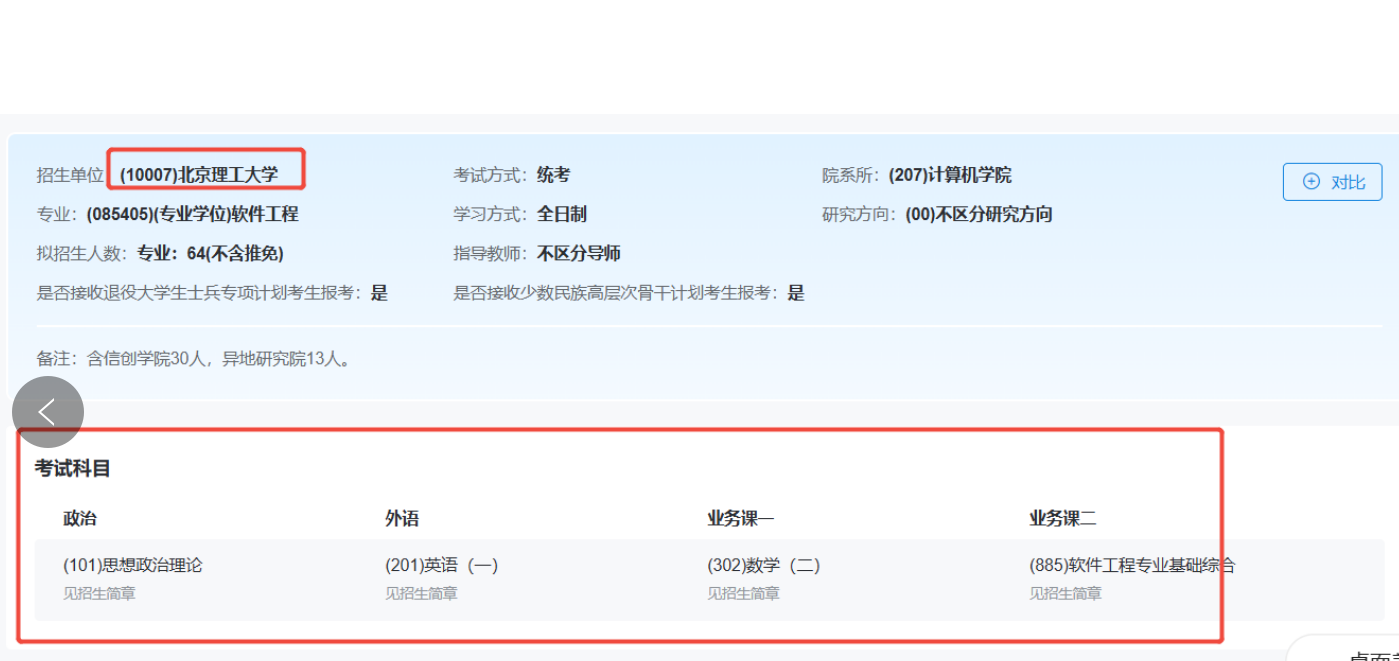
Task: Click the 考试科目 section heading
Action: click(73, 468)
